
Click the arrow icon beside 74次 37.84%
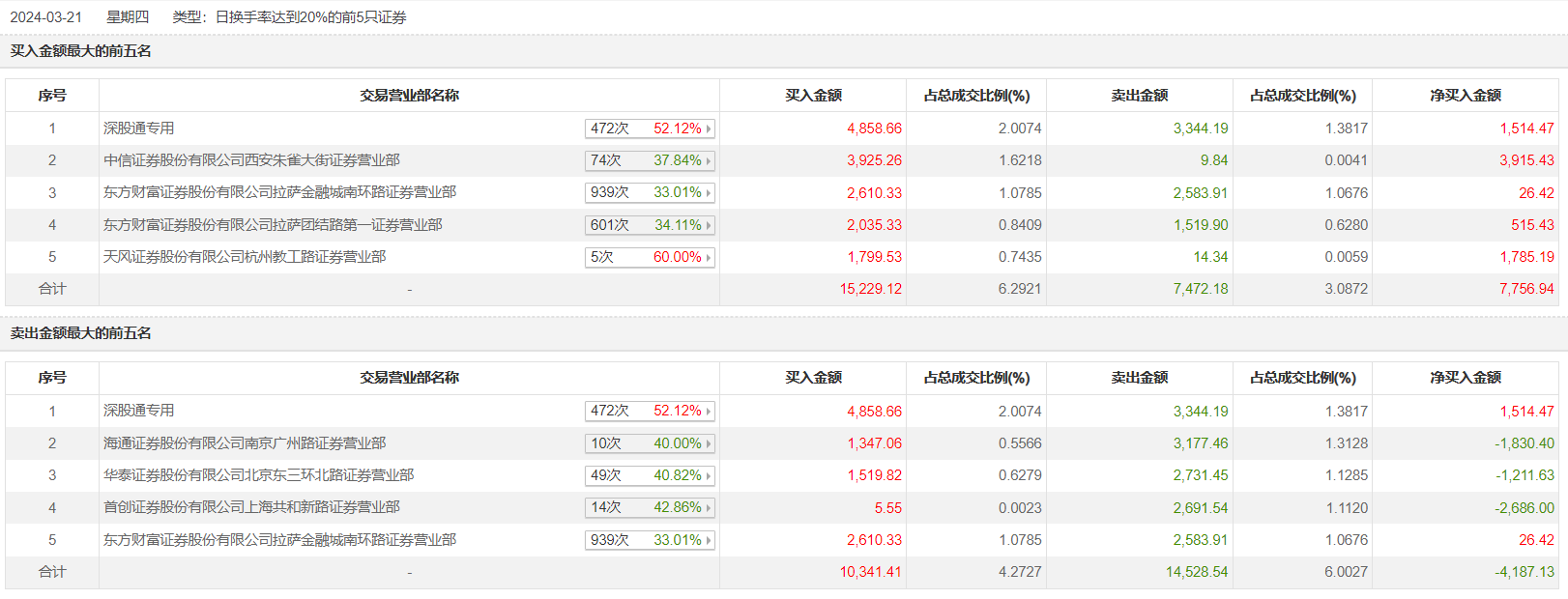[709, 161]
